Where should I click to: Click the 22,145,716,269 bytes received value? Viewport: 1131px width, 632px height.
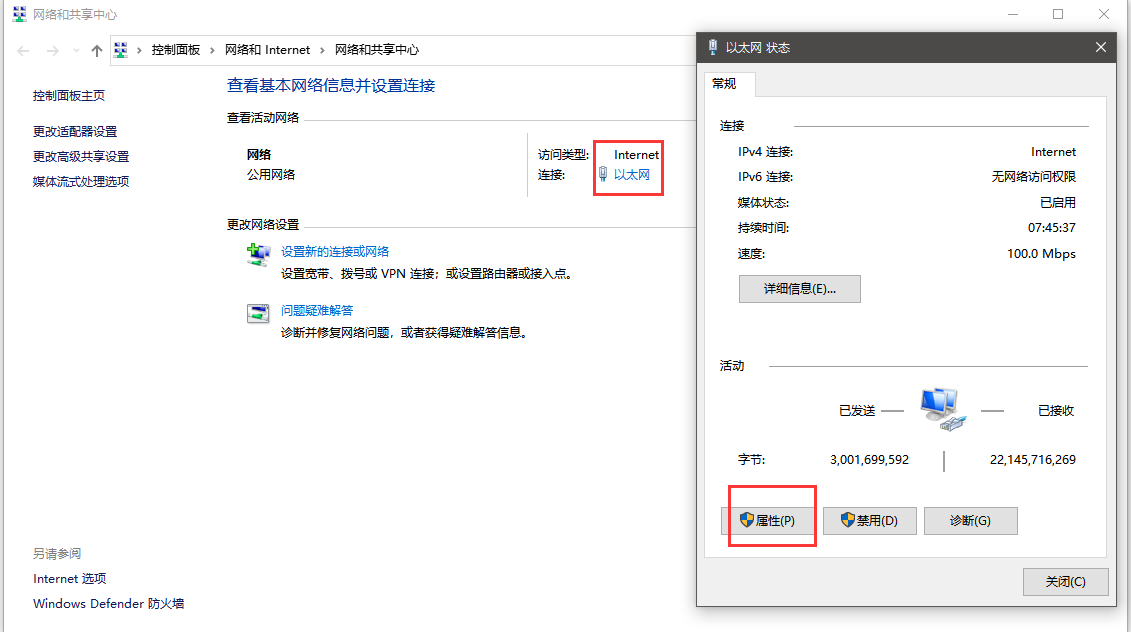click(1032, 460)
